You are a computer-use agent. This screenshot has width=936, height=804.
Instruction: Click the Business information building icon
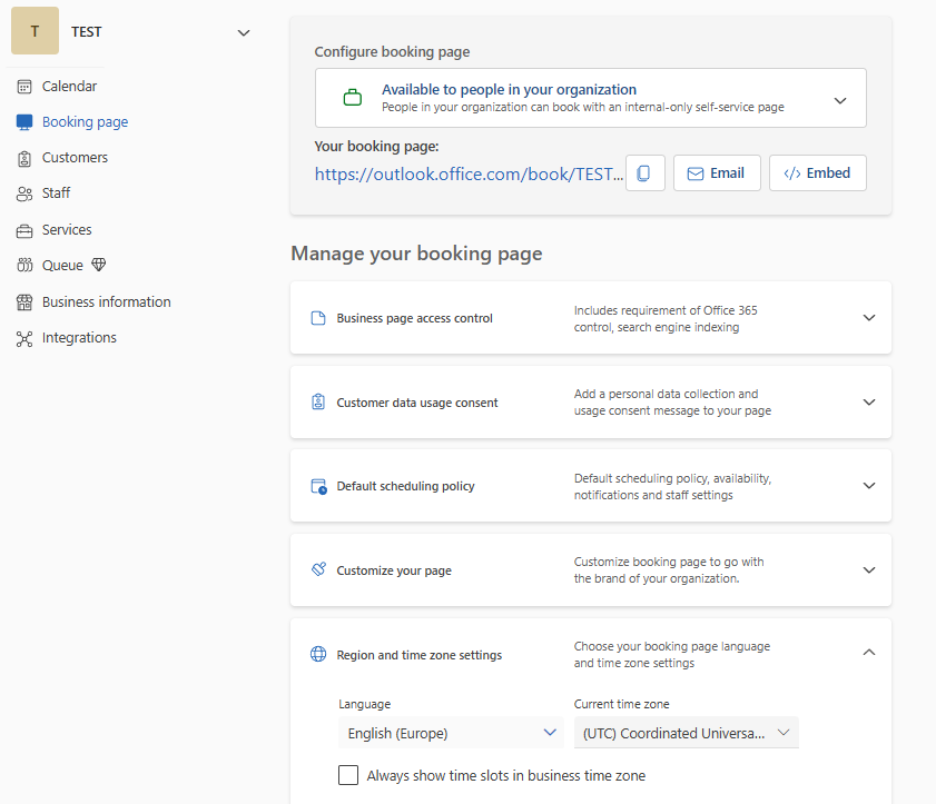point(25,302)
